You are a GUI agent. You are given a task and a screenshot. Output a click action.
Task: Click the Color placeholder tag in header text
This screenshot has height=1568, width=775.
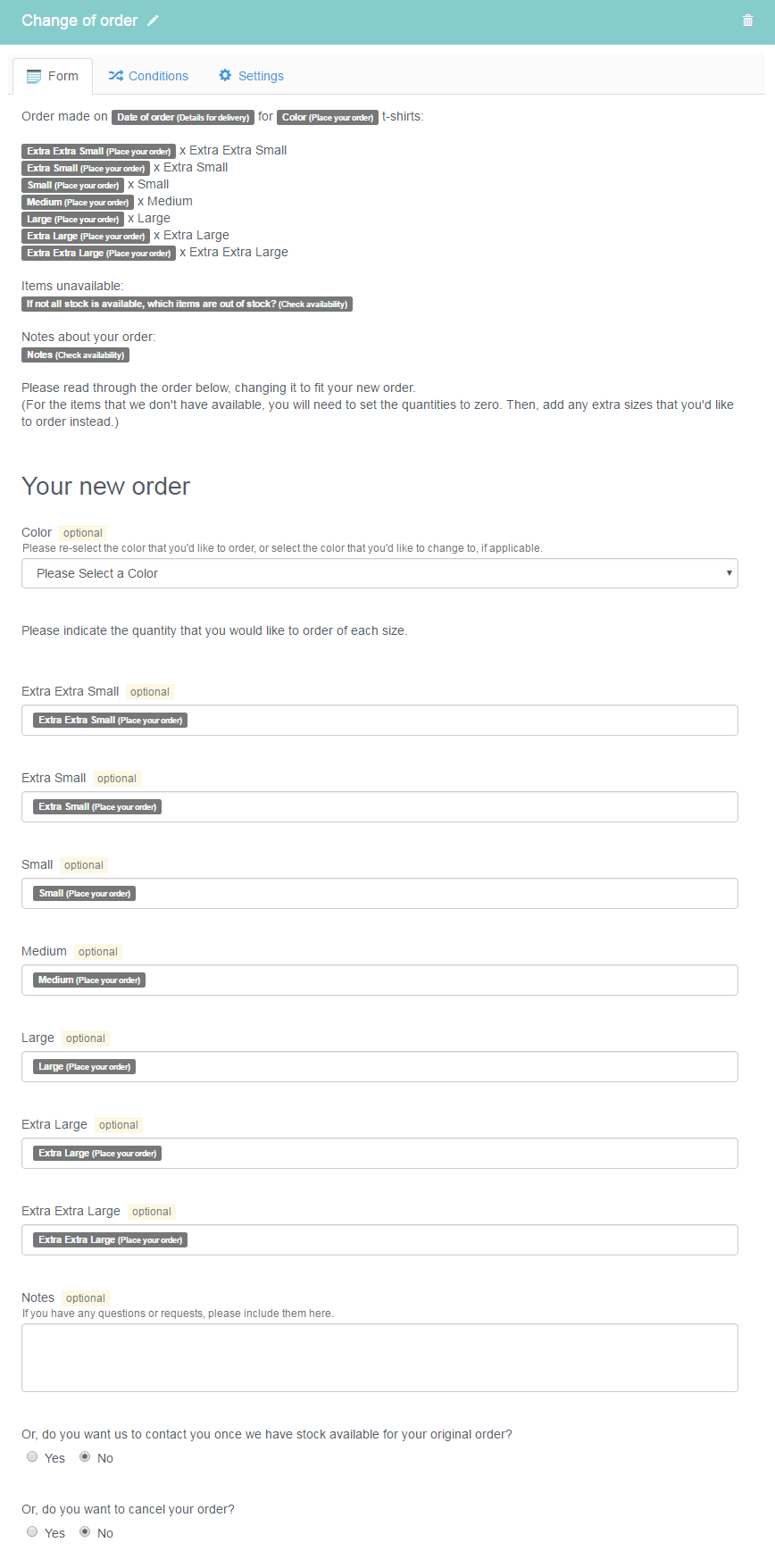click(328, 117)
